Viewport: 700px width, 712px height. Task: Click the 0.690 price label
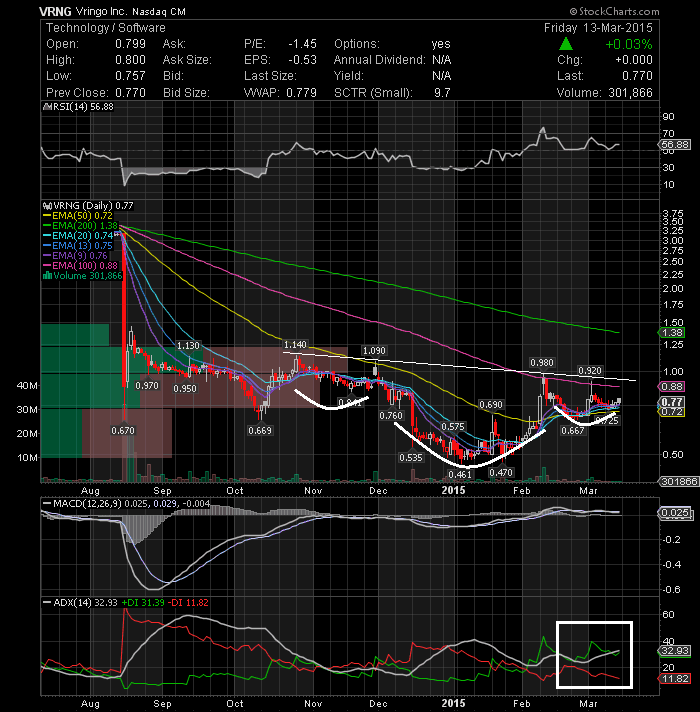coord(491,405)
